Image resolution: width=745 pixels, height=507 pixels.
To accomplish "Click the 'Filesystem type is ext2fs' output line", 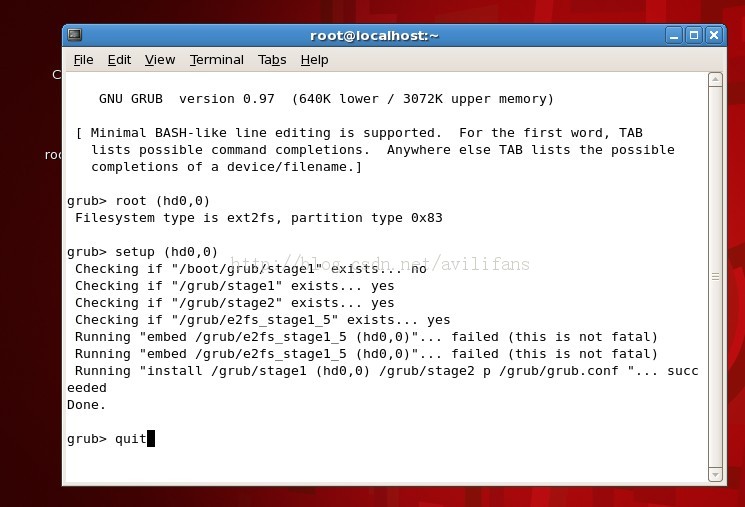I will pos(258,218).
